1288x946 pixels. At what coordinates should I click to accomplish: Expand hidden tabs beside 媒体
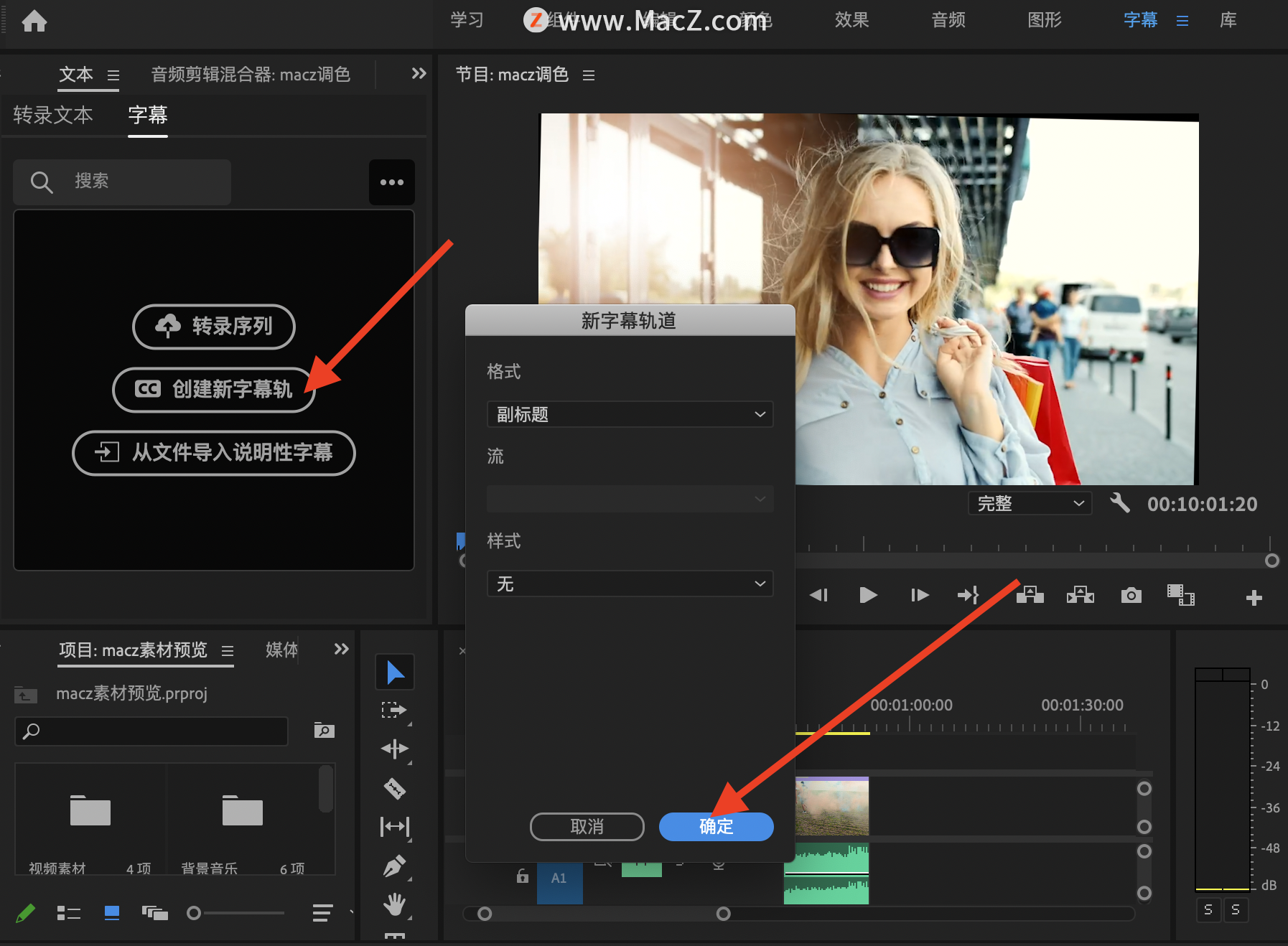(341, 650)
